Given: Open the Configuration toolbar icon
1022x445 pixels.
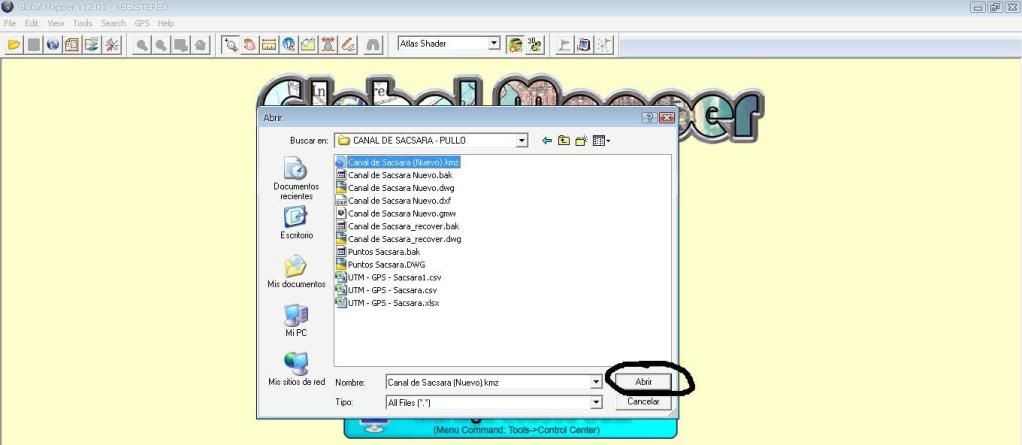Looking at the screenshot, I should [x=72, y=44].
